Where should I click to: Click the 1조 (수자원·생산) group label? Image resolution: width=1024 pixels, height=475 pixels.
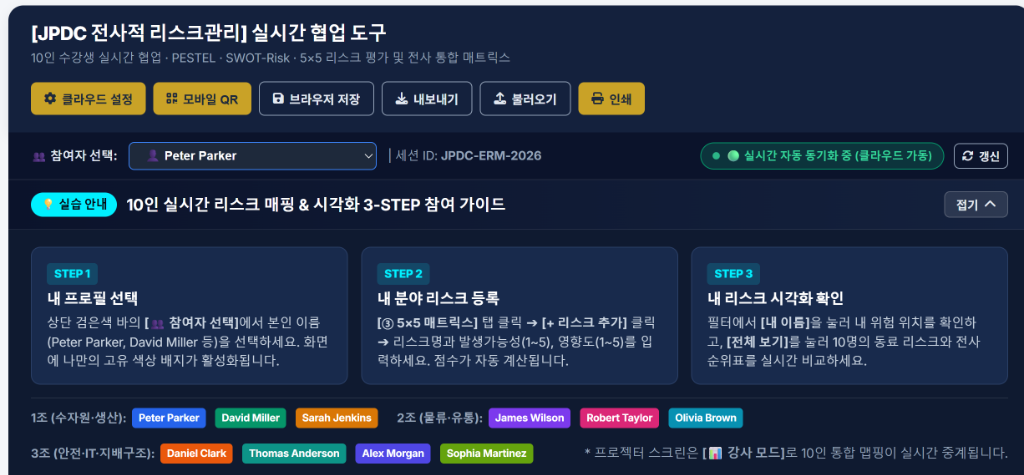[x=78, y=418]
